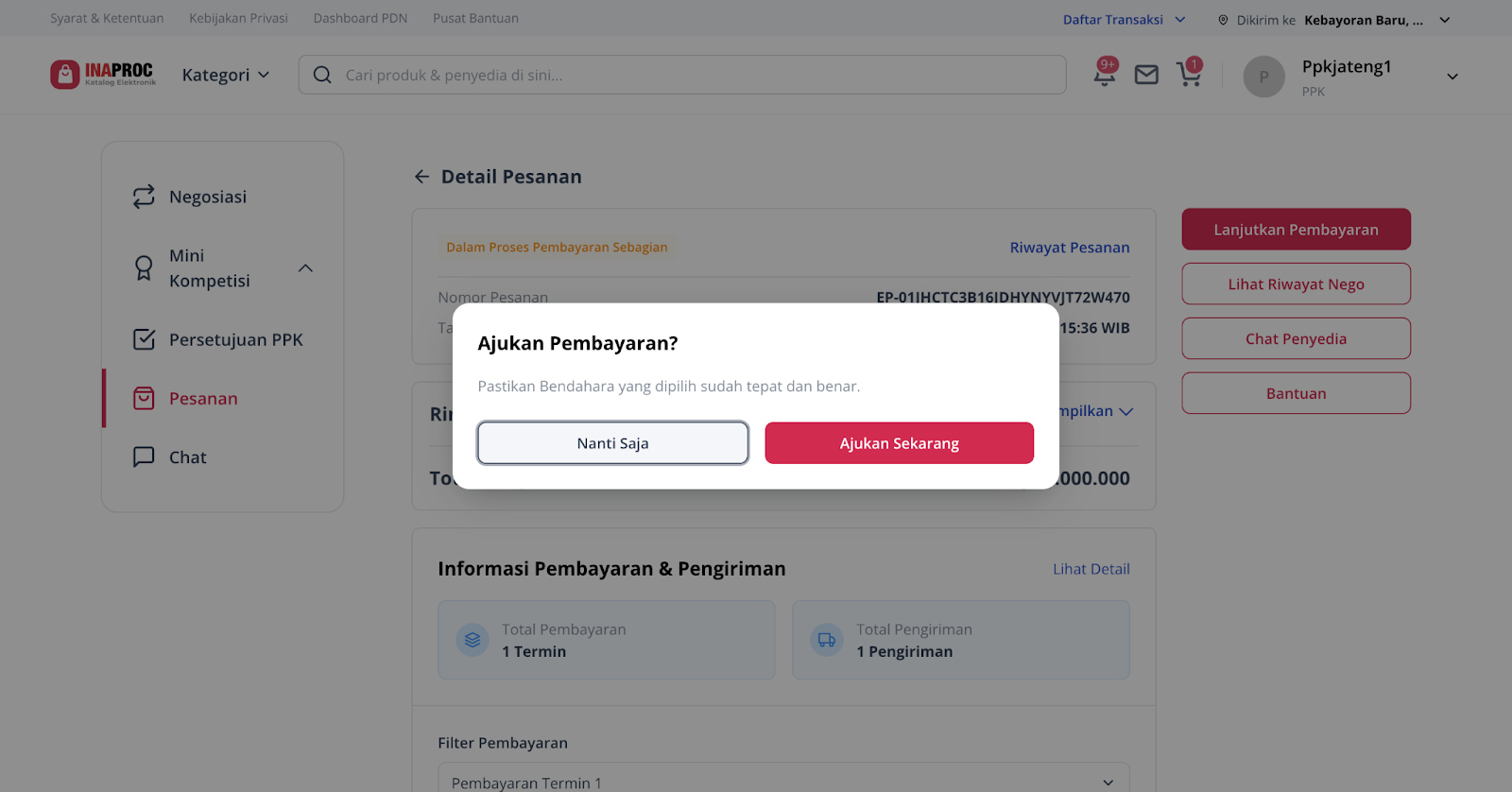Open the Riwayat Pesanan link
The height and width of the screenshot is (792, 1512).
pos(1069,248)
